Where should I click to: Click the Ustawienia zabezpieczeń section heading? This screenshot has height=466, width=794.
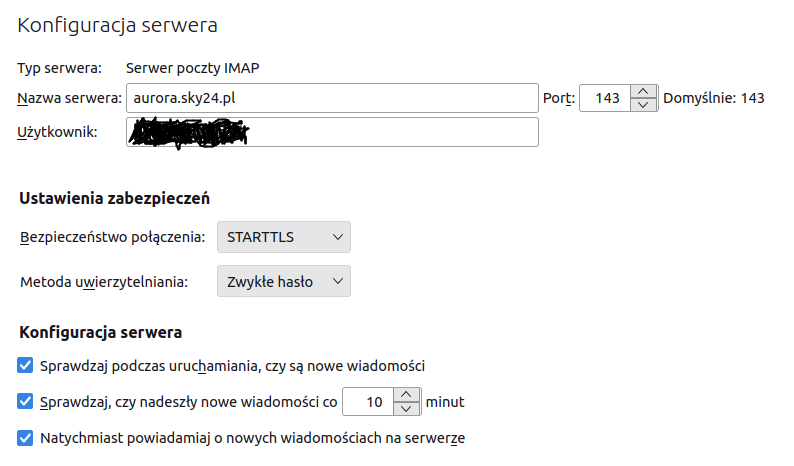(x=114, y=198)
